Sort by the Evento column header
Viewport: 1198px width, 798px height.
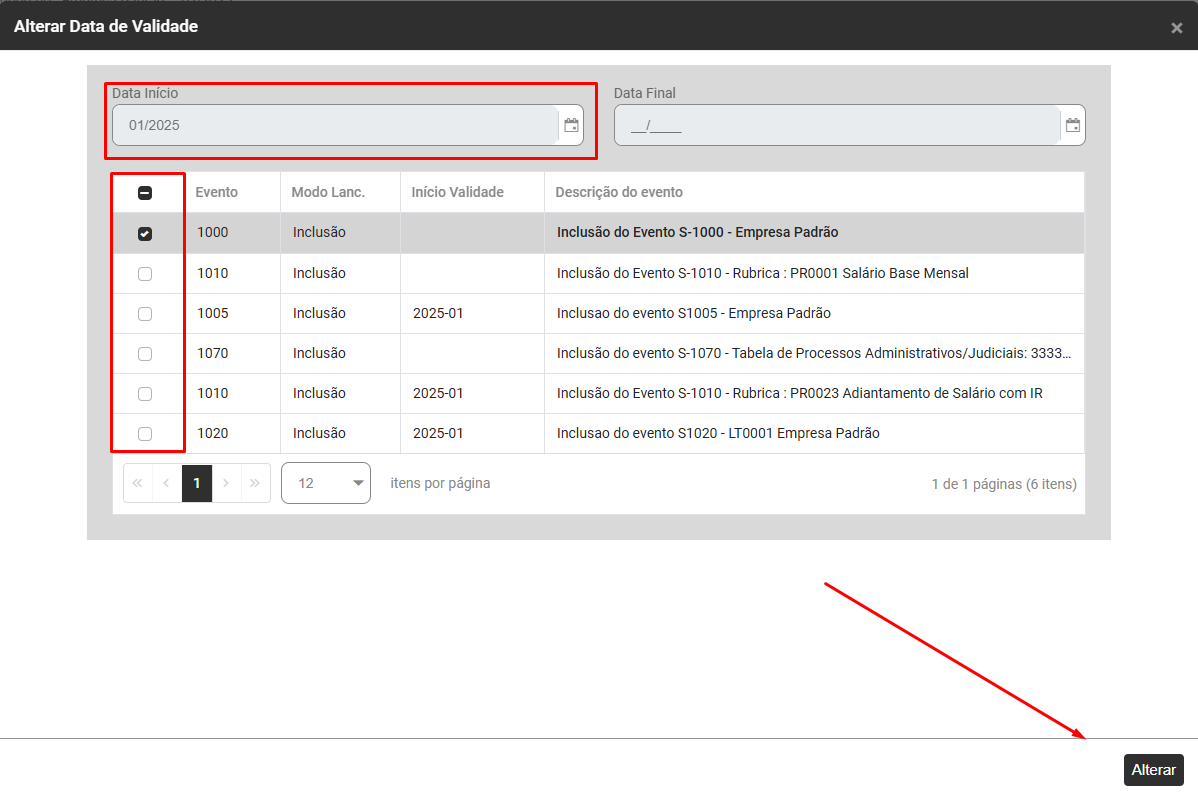point(217,192)
